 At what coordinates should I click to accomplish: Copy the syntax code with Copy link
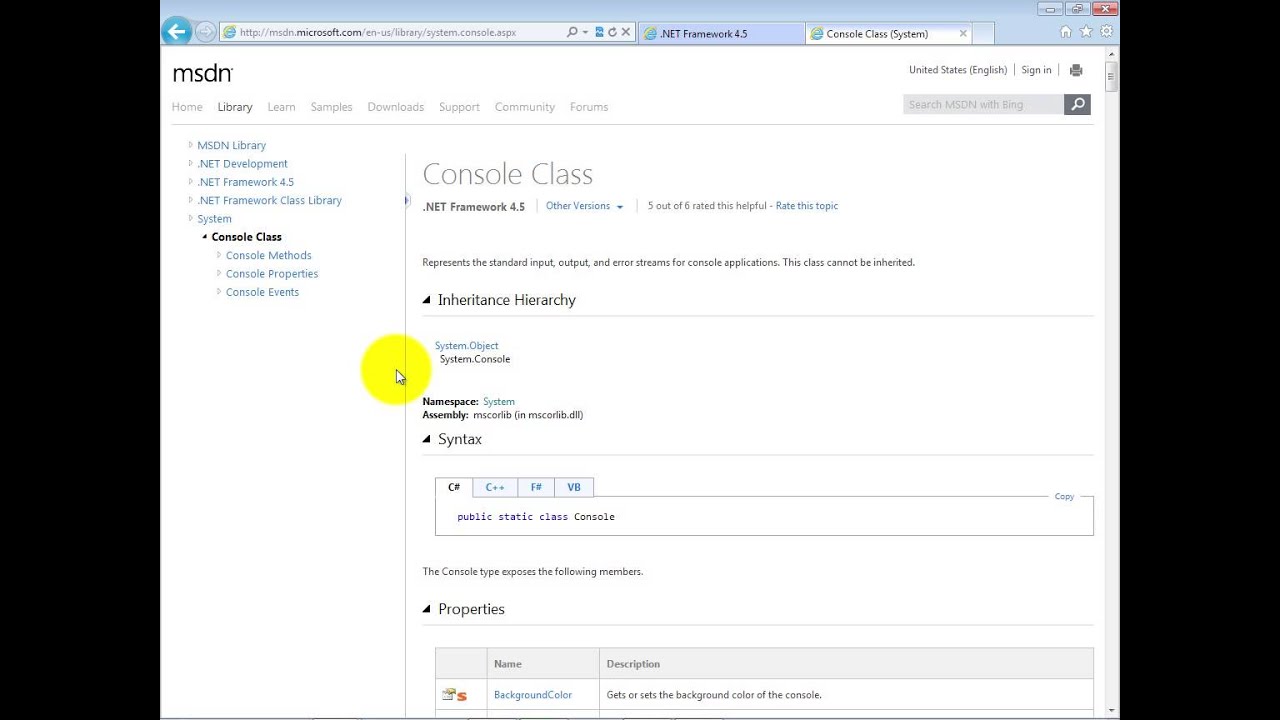pyautogui.click(x=1064, y=496)
